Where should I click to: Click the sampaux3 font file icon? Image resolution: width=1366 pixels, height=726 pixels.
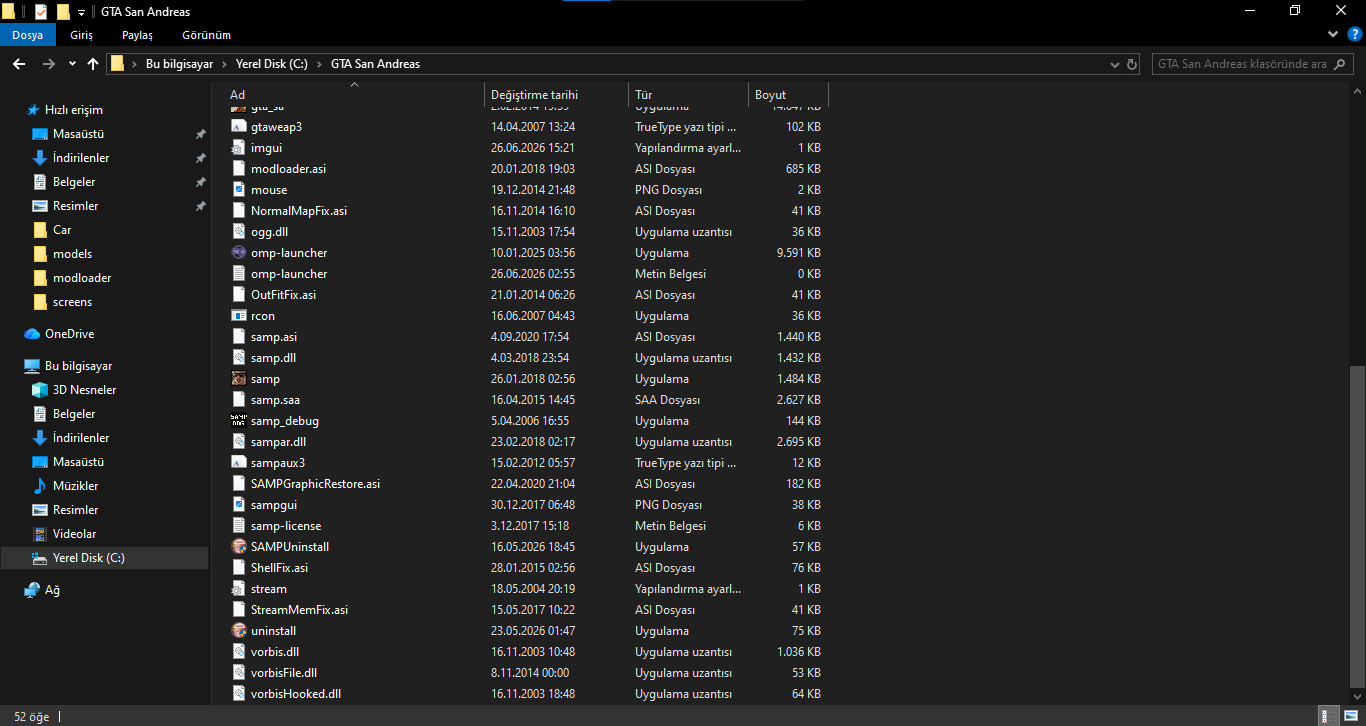pos(239,463)
